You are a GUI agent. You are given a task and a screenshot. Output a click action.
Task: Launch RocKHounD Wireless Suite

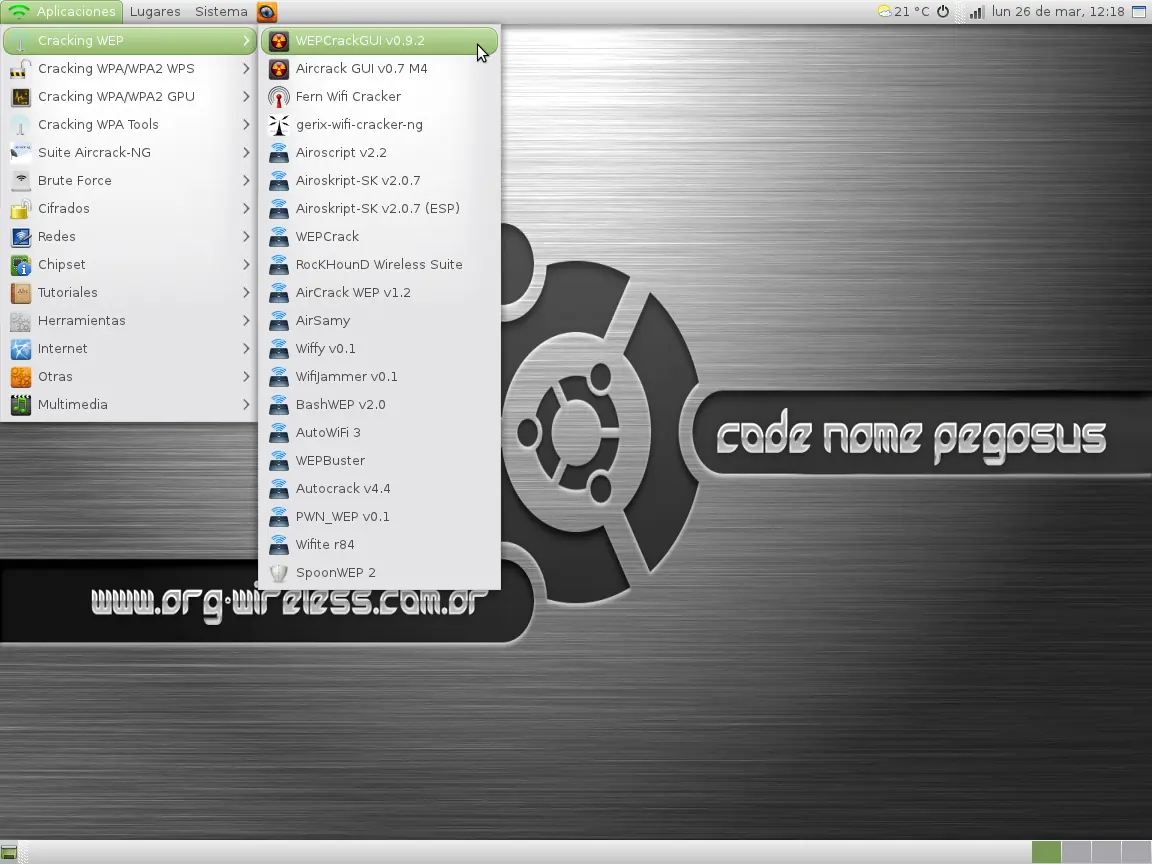[x=379, y=264]
